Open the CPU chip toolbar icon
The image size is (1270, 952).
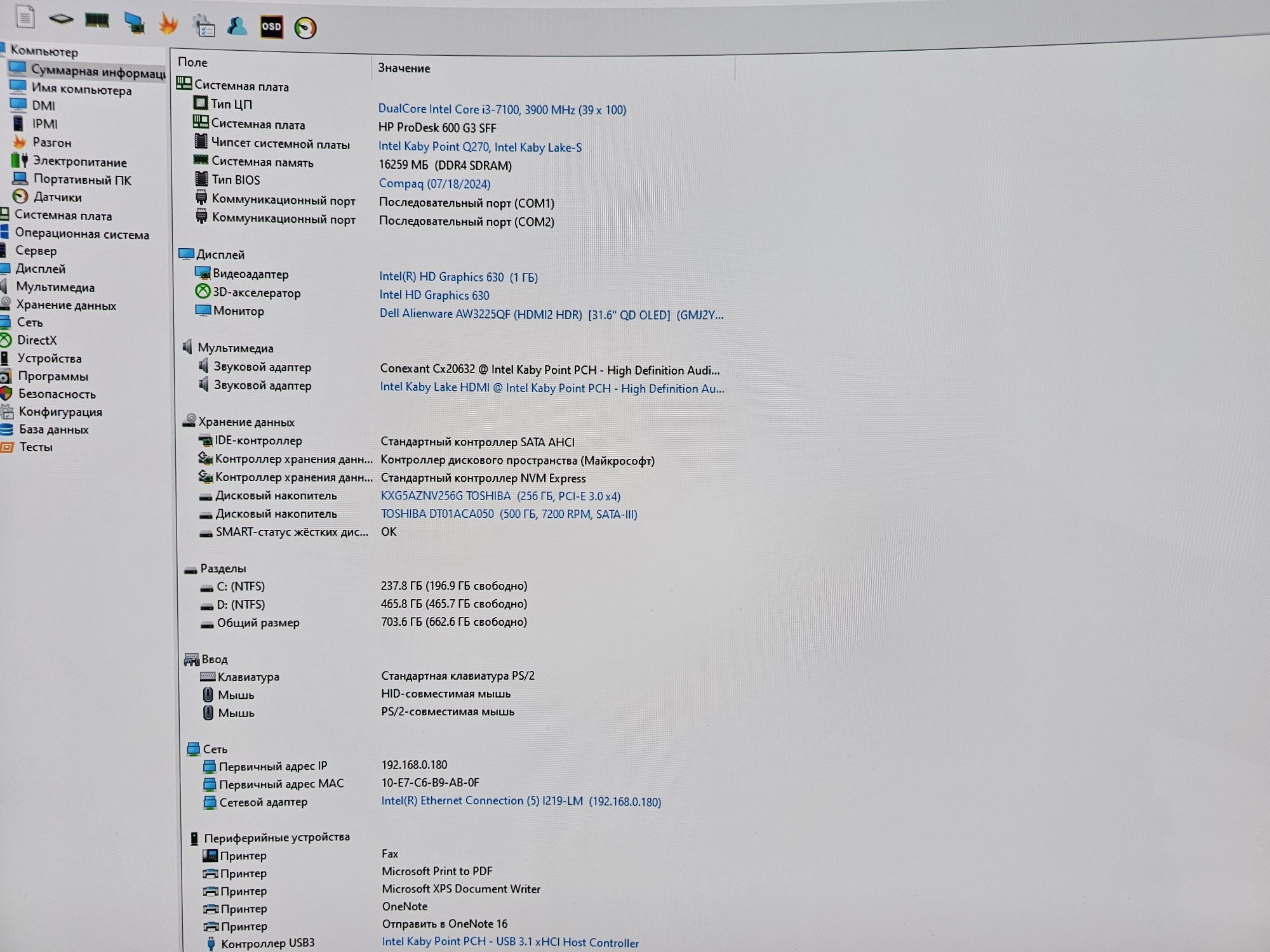coord(61,19)
